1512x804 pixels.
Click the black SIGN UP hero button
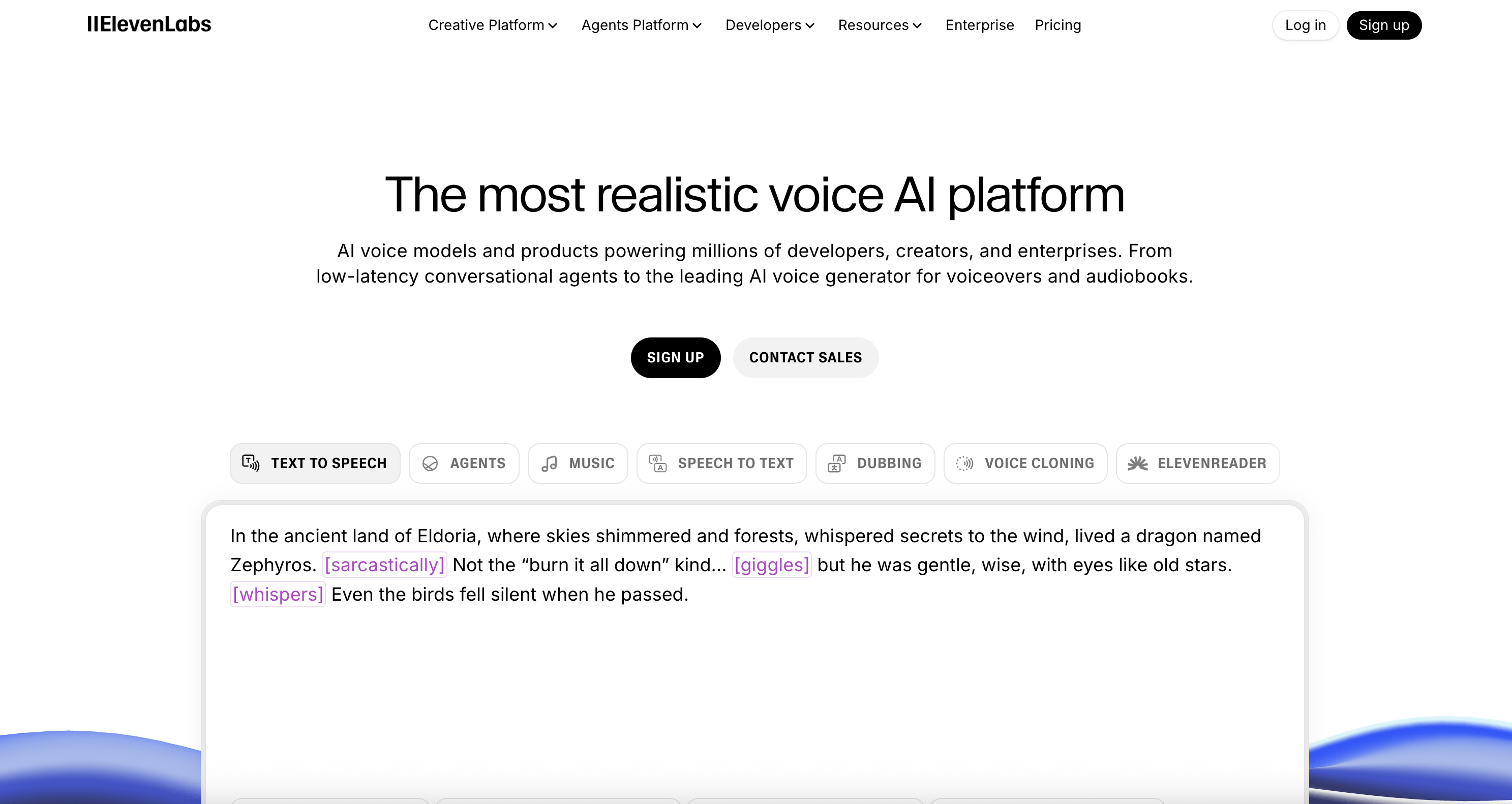click(675, 357)
